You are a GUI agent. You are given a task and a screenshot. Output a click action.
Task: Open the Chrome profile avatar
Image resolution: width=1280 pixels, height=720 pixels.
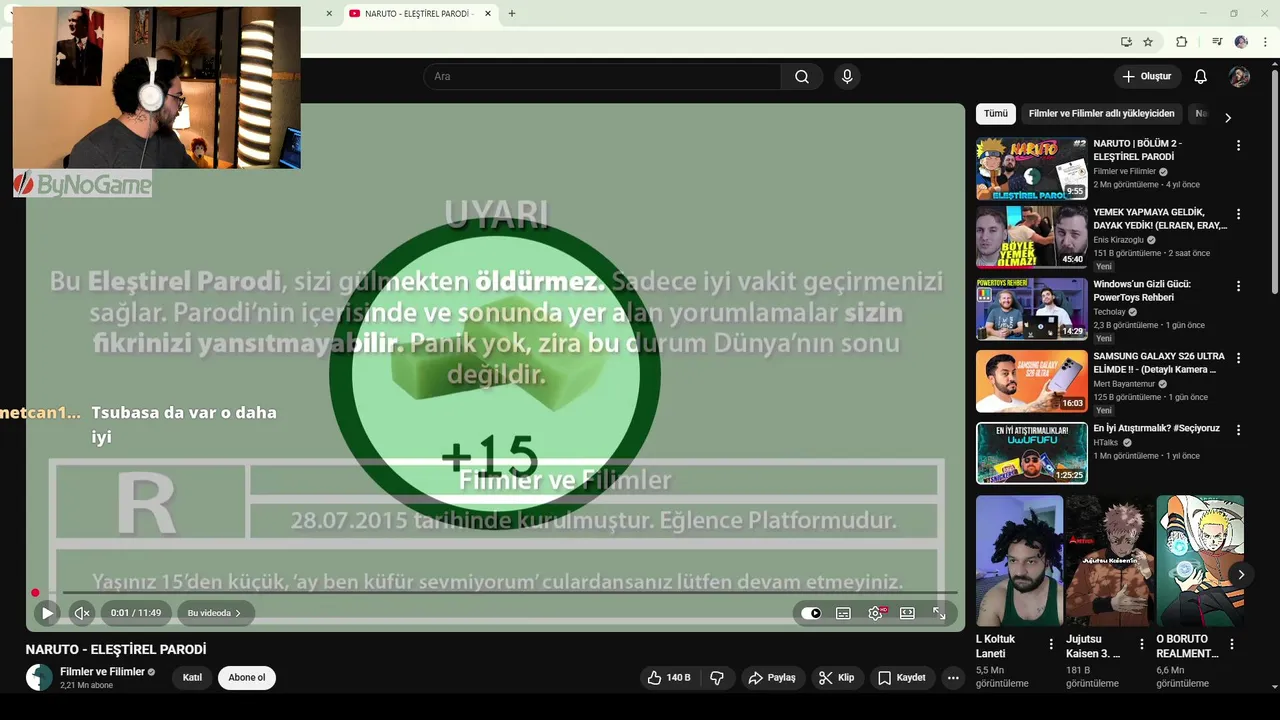coord(1241,42)
